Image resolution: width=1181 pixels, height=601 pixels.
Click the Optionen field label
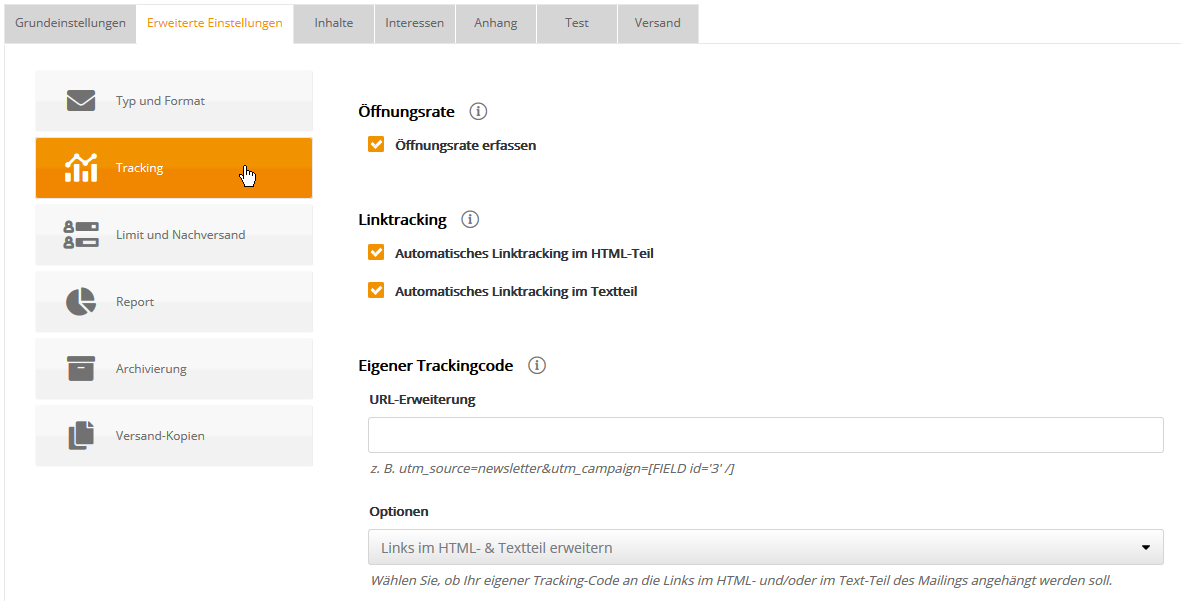tap(398, 511)
